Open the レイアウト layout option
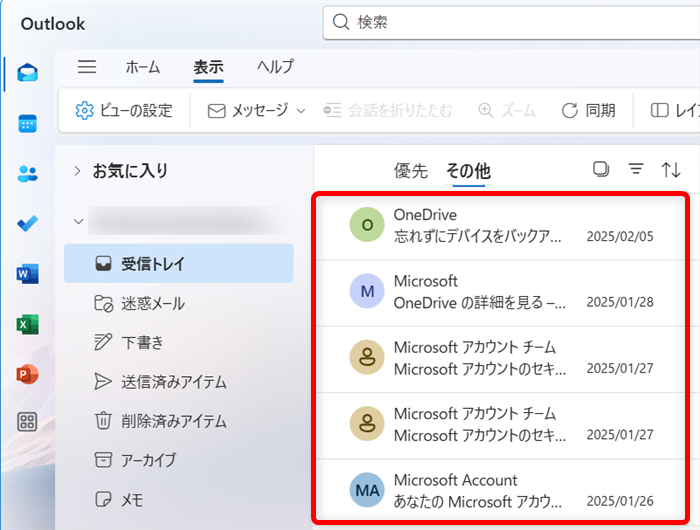This screenshot has height=530, width=700. click(675, 110)
